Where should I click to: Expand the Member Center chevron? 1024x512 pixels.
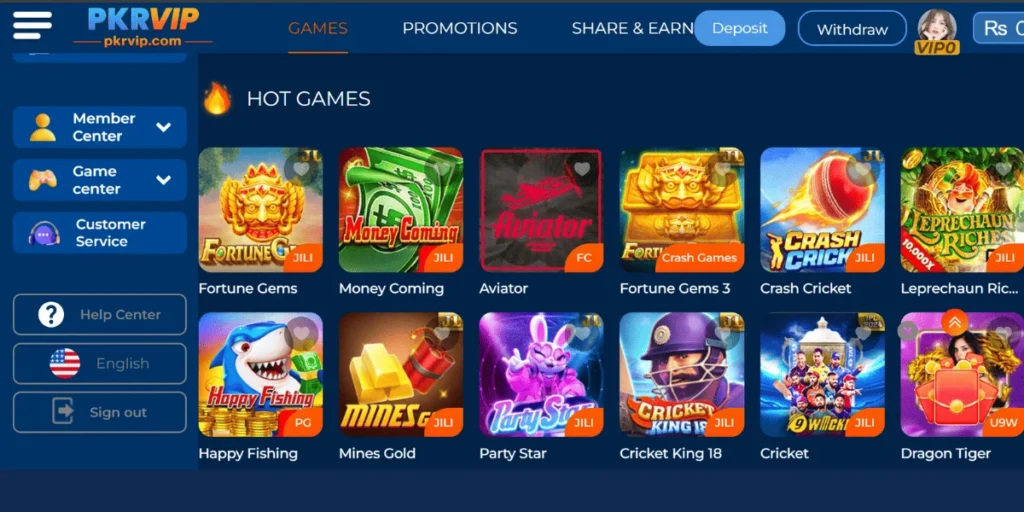pos(164,127)
